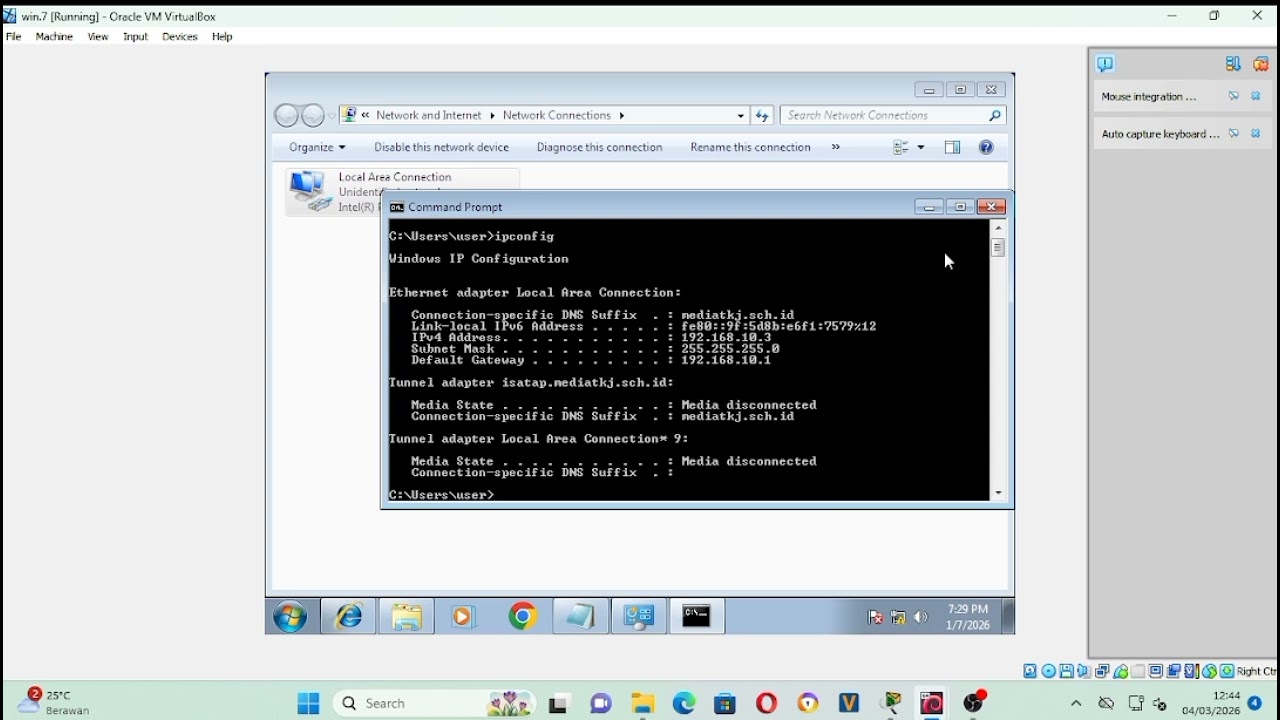Viewport: 1280px width, 720px height.
Task: Click the delete all notifications icon
Action: tap(1262, 64)
